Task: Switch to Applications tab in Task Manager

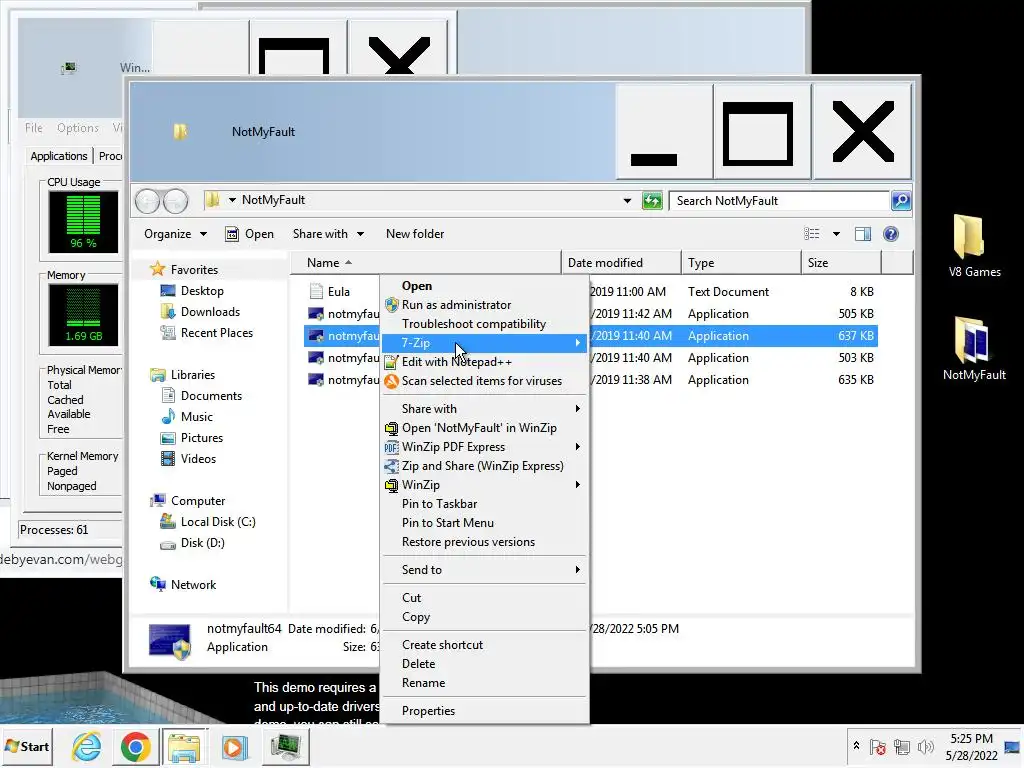Action: pos(59,156)
